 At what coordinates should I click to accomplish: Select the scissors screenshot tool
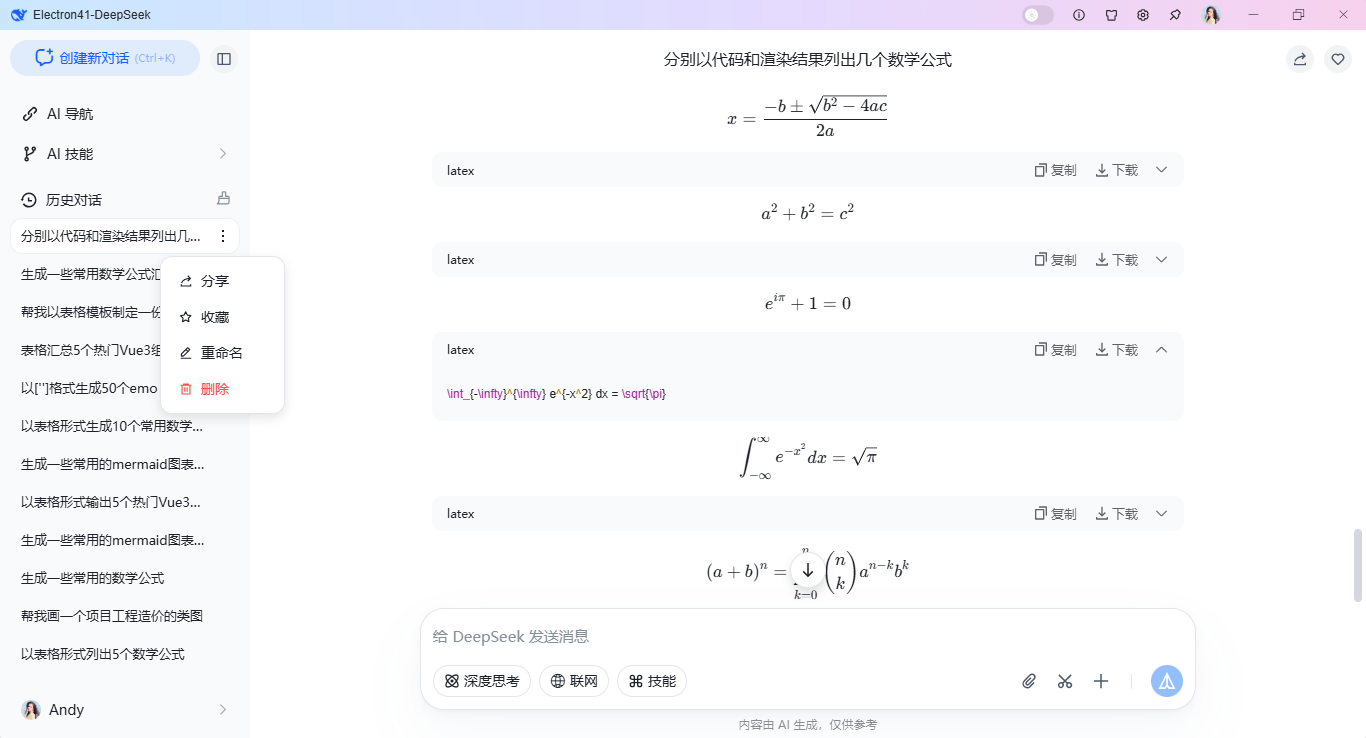coord(1065,681)
